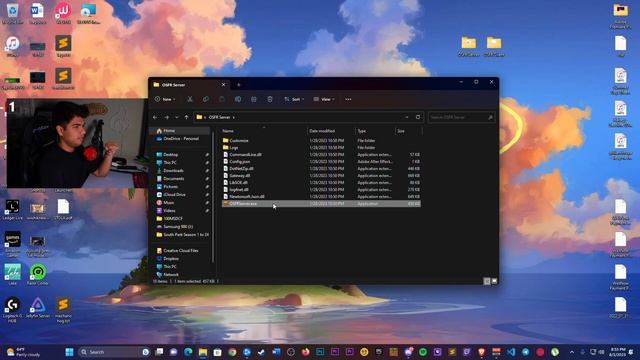
Task: Sort by the Name column header
Action: (264, 131)
